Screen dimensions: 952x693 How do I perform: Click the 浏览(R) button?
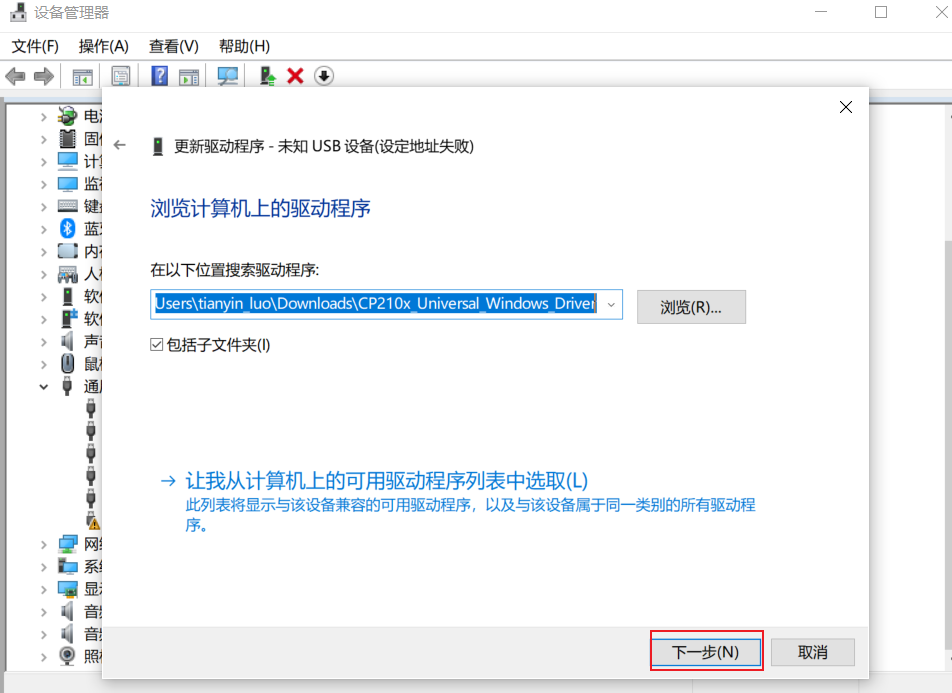coord(691,306)
